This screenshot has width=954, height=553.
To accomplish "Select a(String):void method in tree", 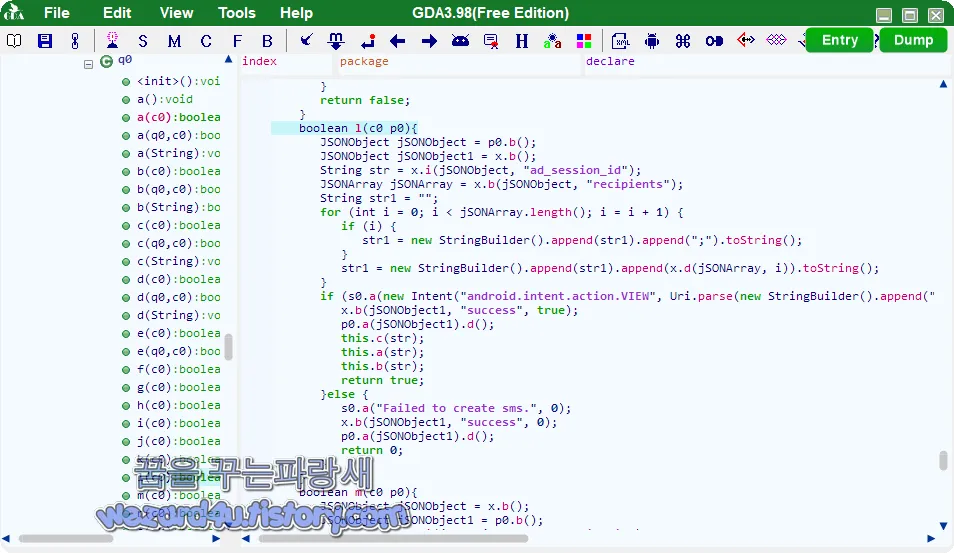I will point(178,153).
